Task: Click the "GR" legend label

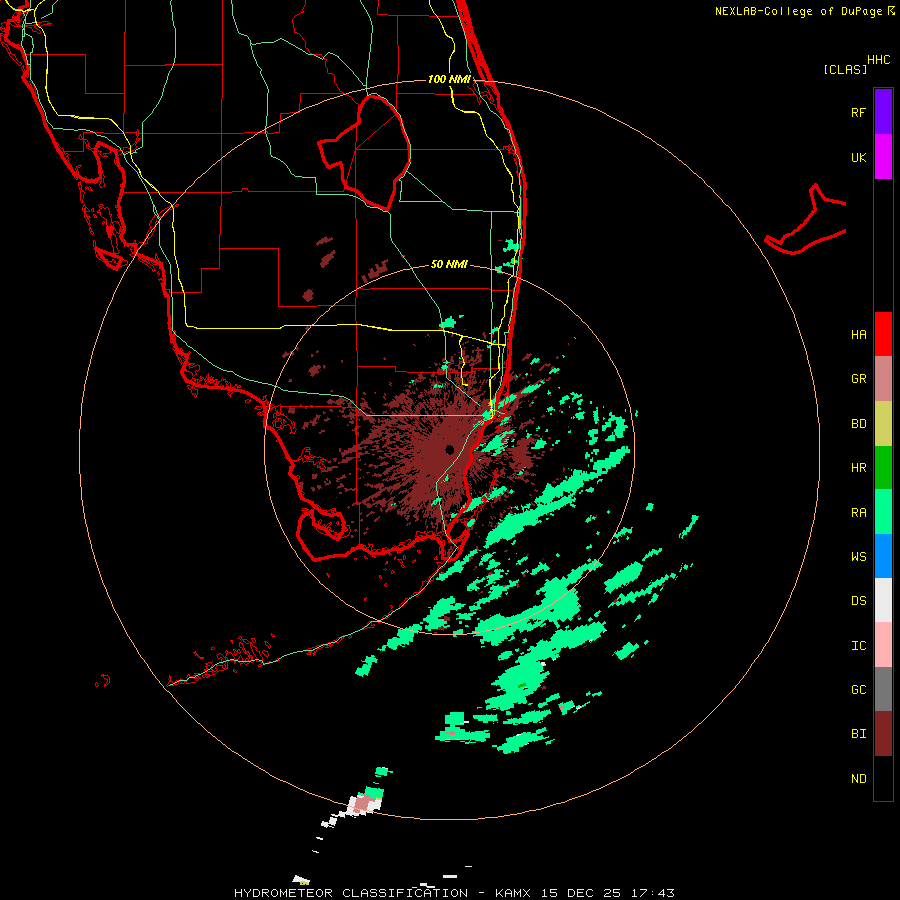Action: (x=858, y=379)
